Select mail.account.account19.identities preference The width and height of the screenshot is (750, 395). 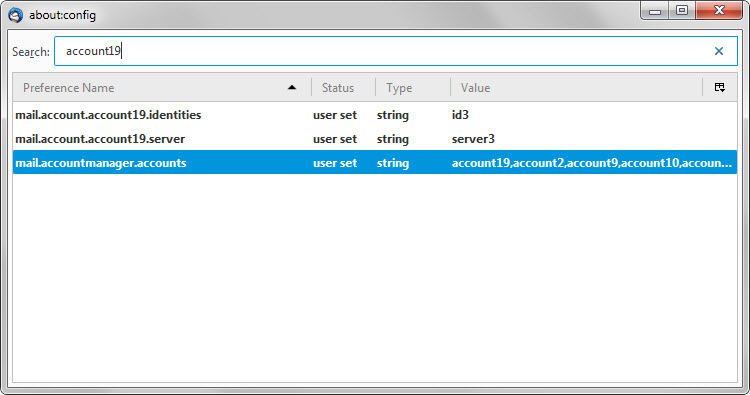108,115
